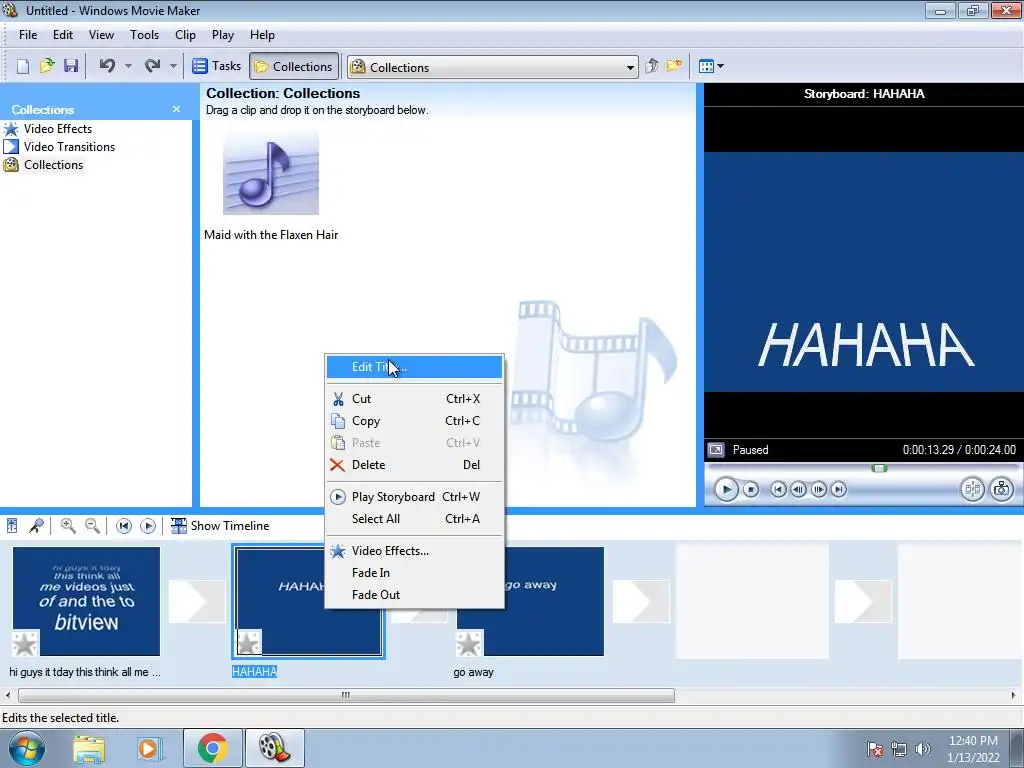Go back to previous clip in monitor
1024x768 pixels.
(x=778, y=489)
